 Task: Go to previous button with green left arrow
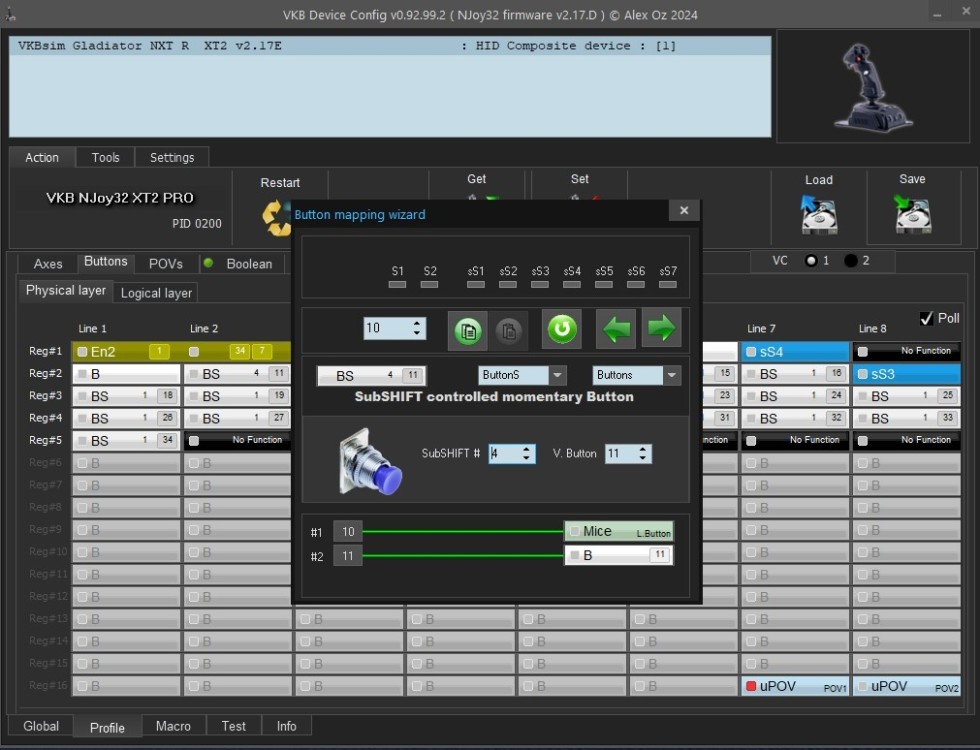[616, 328]
